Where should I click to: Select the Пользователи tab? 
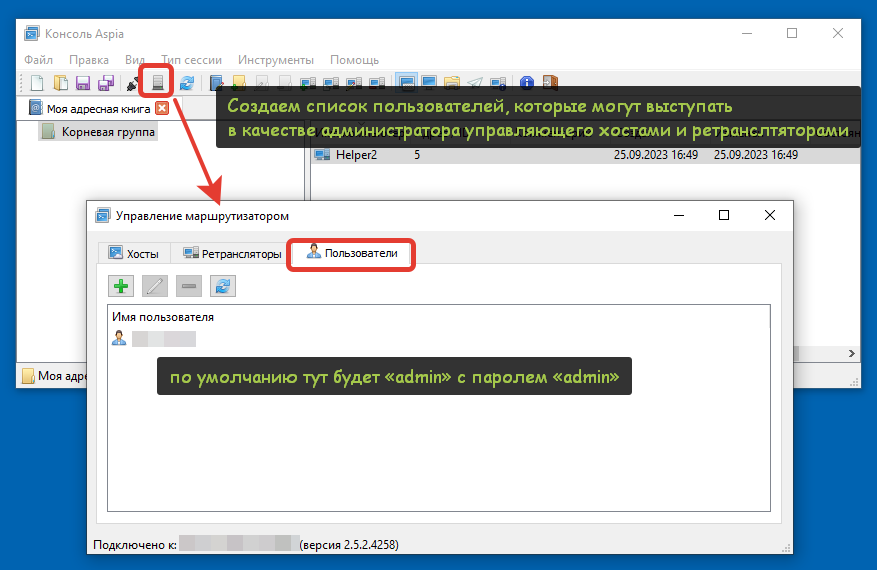click(x=352, y=254)
